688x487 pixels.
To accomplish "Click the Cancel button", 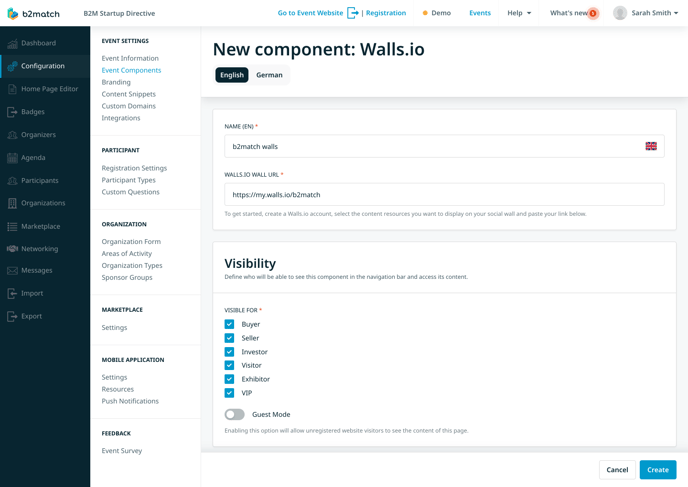I will (x=617, y=470).
